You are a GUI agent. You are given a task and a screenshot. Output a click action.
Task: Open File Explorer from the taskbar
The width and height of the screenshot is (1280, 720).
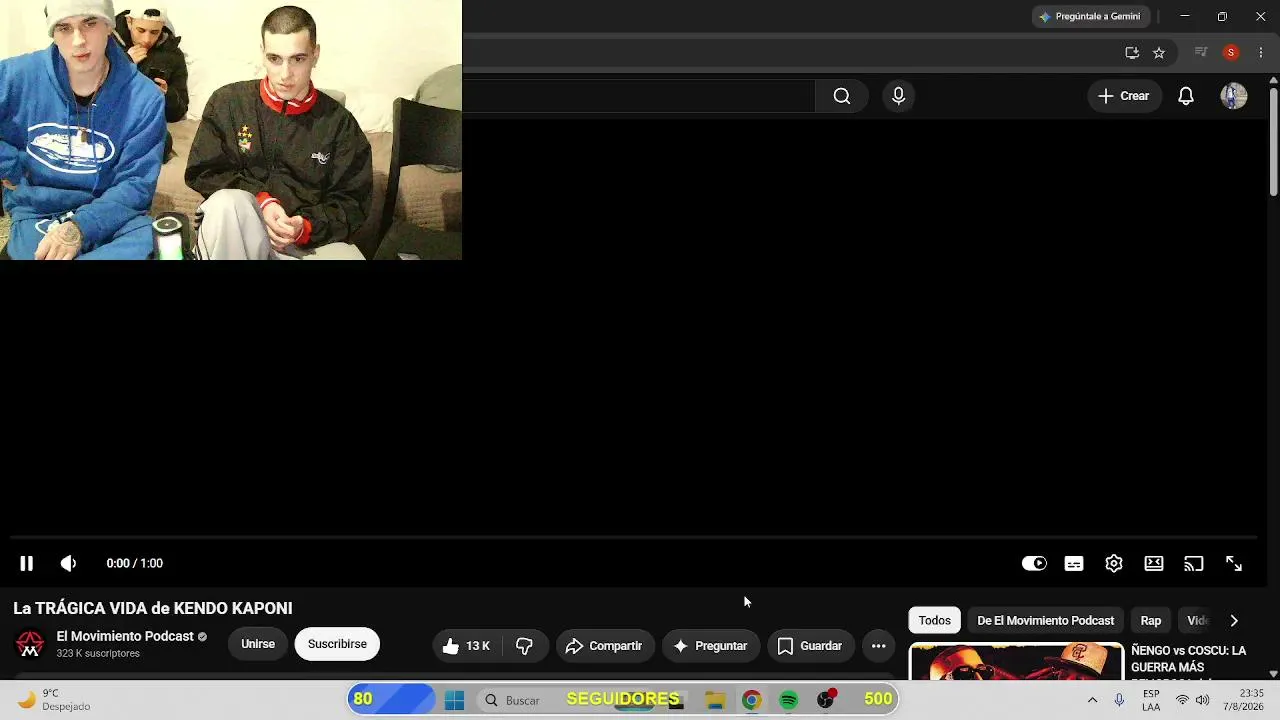(715, 700)
